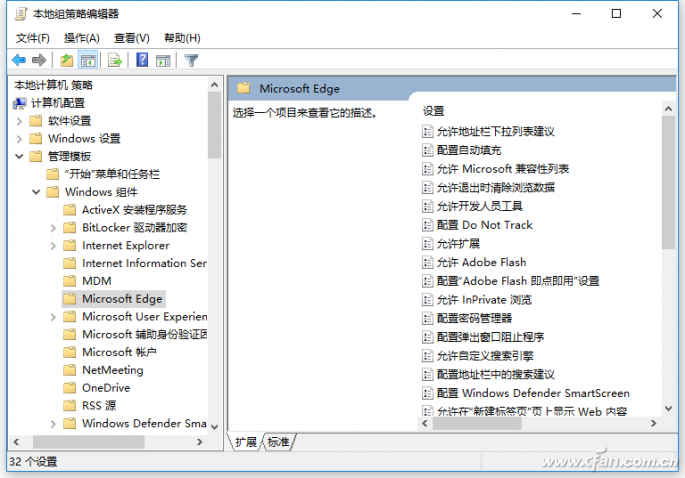Image resolution: width=685 pixels, height=478 pixels.
Task: Click tree pane horizontal scrollbar thumb
Action: coord(89,442)
